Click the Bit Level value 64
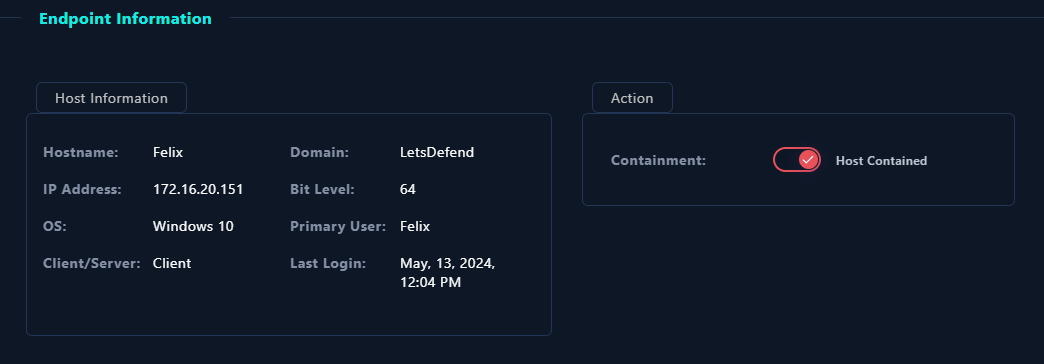 point(407,189)
